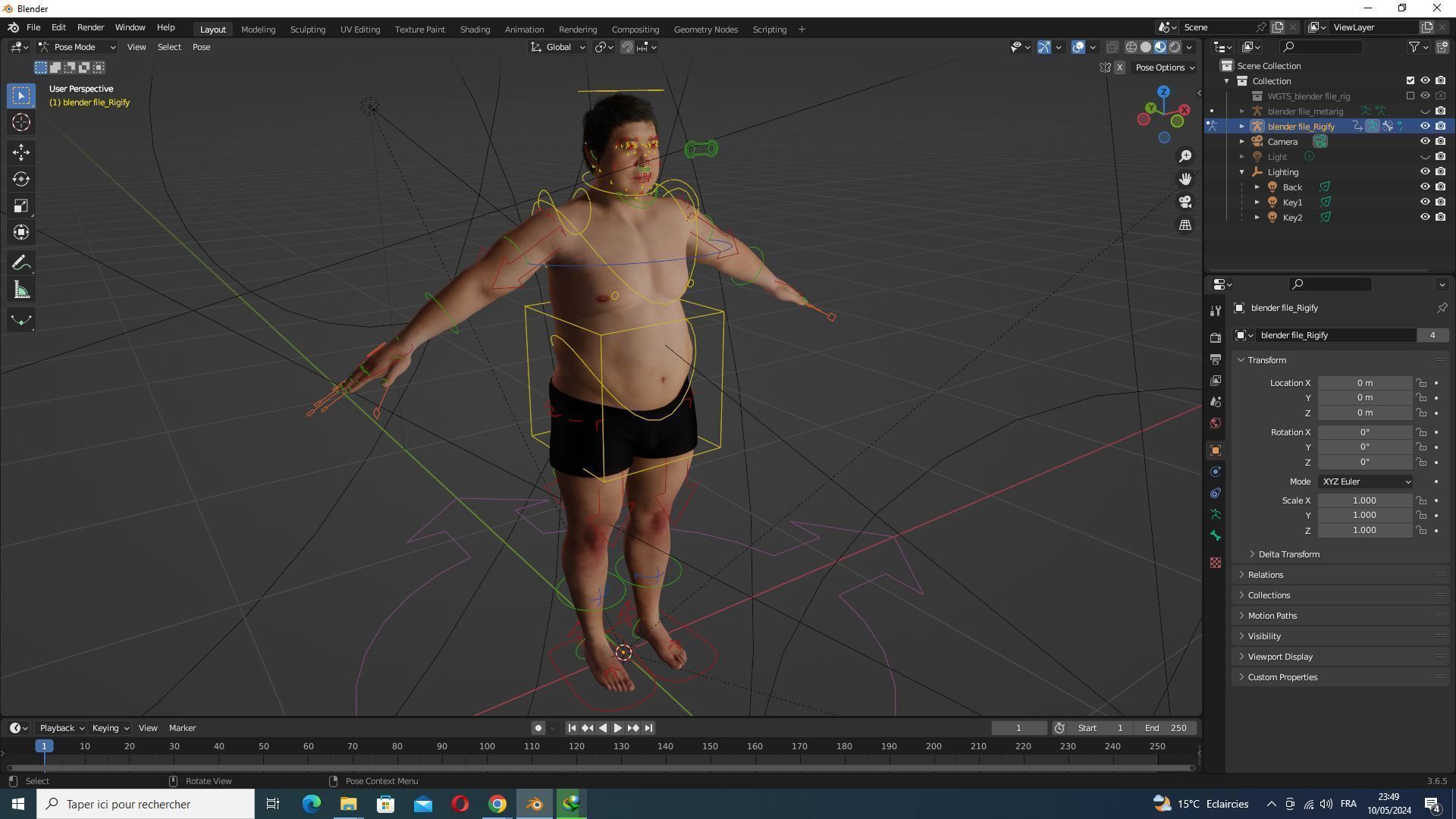Click the Scale X value slider
Image resolution: width=1456 pixels, height=819 pixels.
pyautogui.click(x=1364, y=500)
